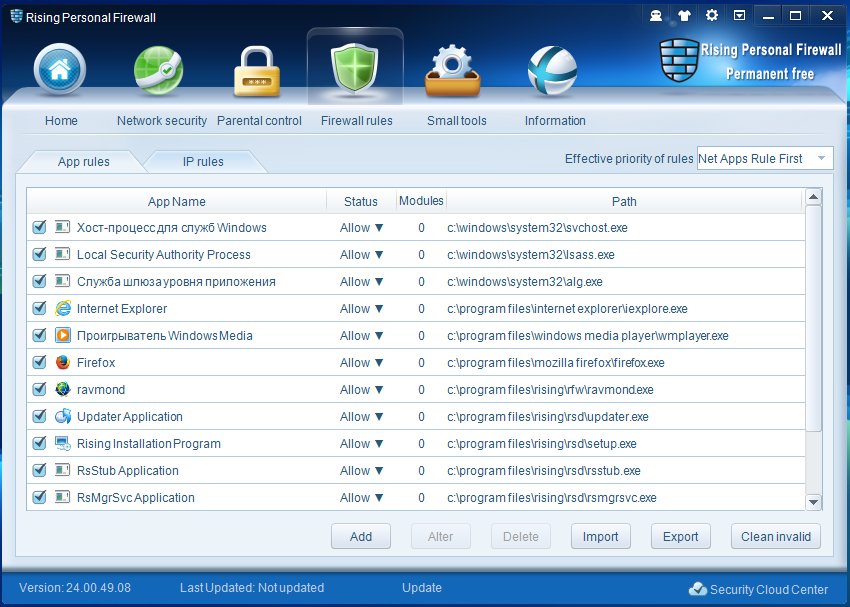Click the Firefox app icon in list

[63, 362]
